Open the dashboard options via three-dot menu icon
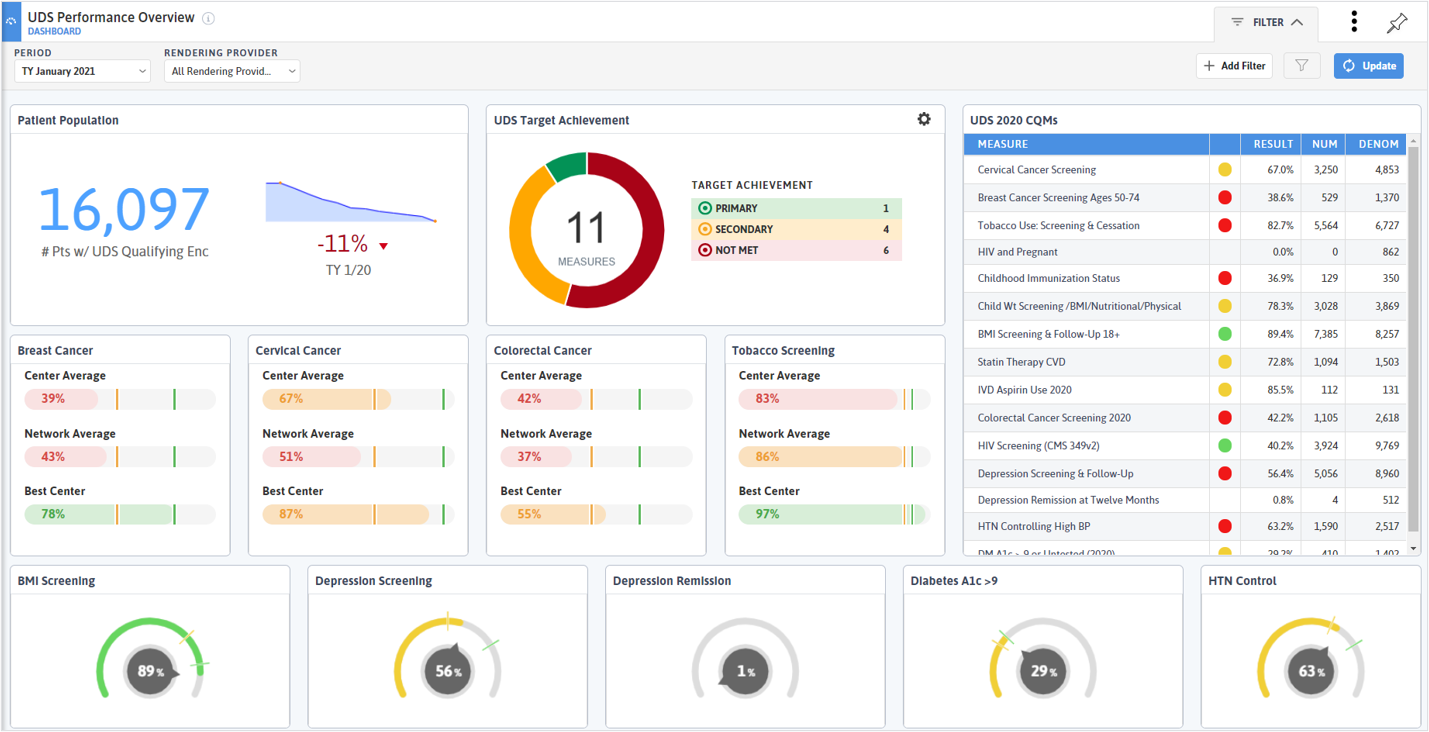 pyautogui.click(x=1353, y=20)
